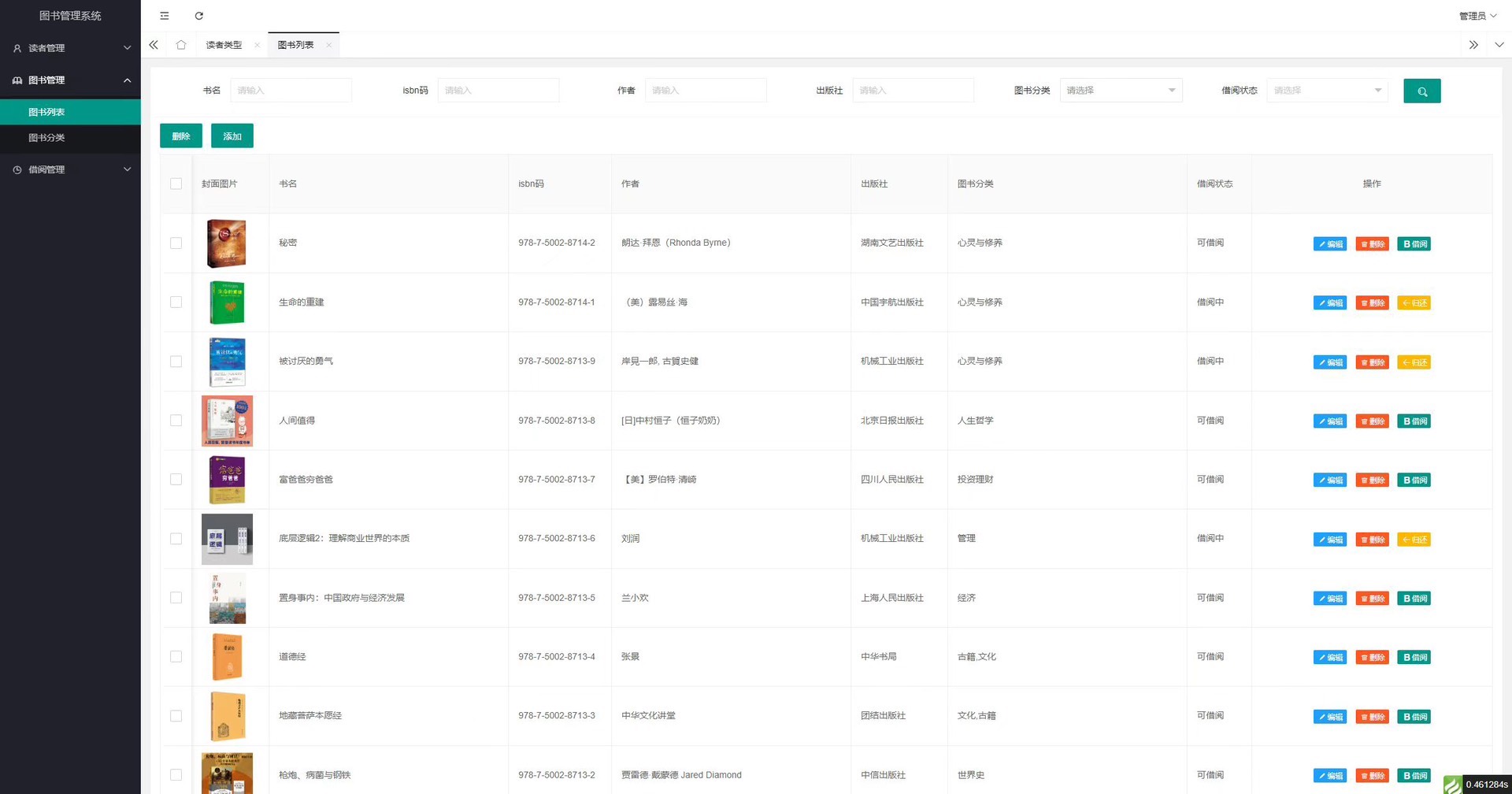Focus the 作者 search input

tap(706, 91)
